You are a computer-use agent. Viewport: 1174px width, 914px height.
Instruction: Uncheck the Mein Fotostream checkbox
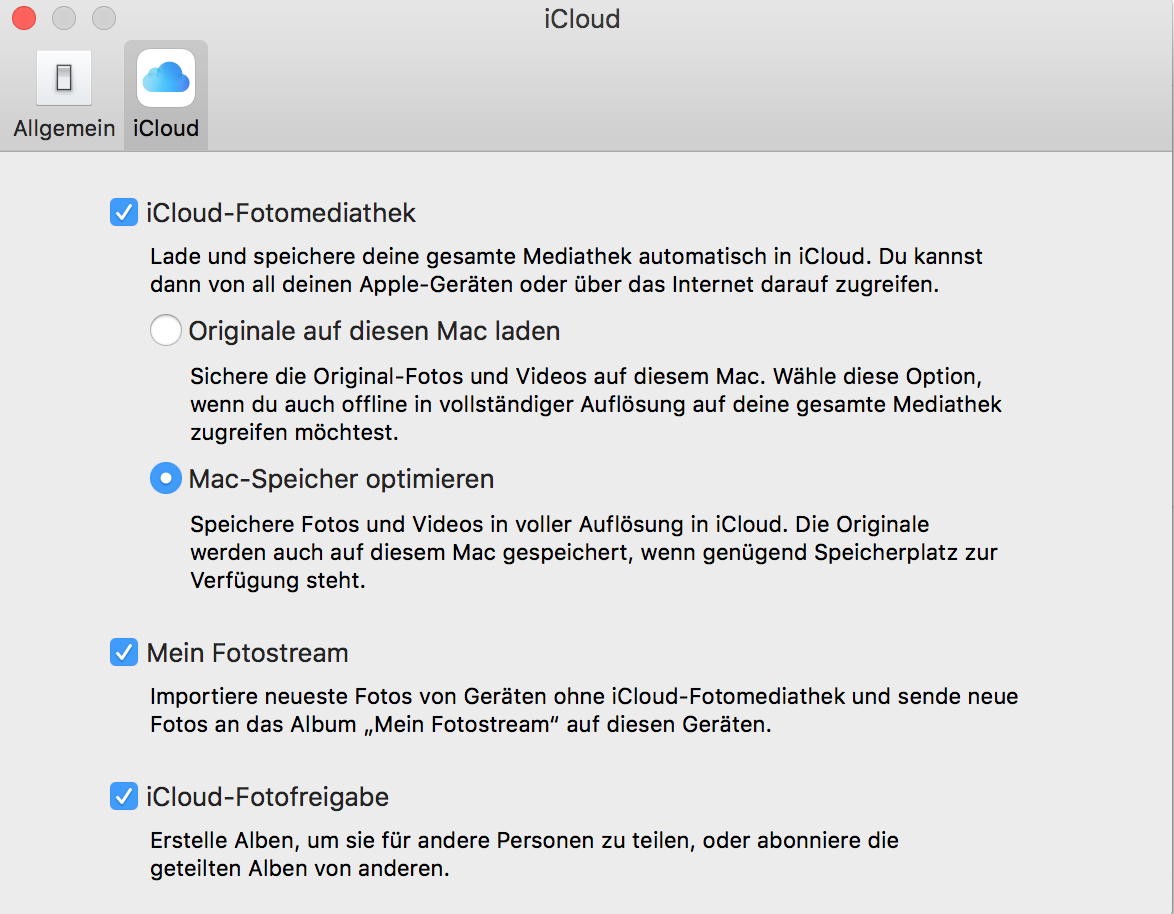(123, 653)
